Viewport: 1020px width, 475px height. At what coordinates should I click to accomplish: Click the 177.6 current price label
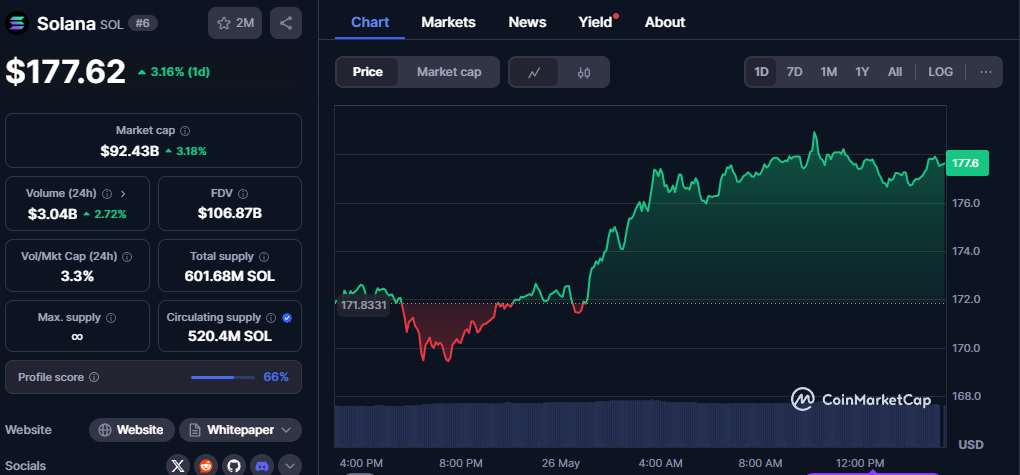click(x=967, y=163)
